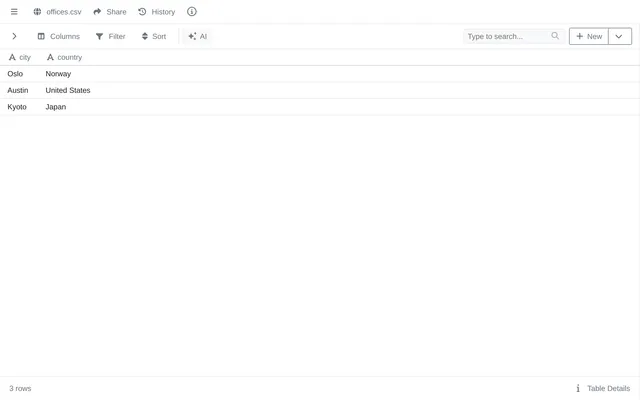Click the globe icon beside offices.csv

point(37,12)
